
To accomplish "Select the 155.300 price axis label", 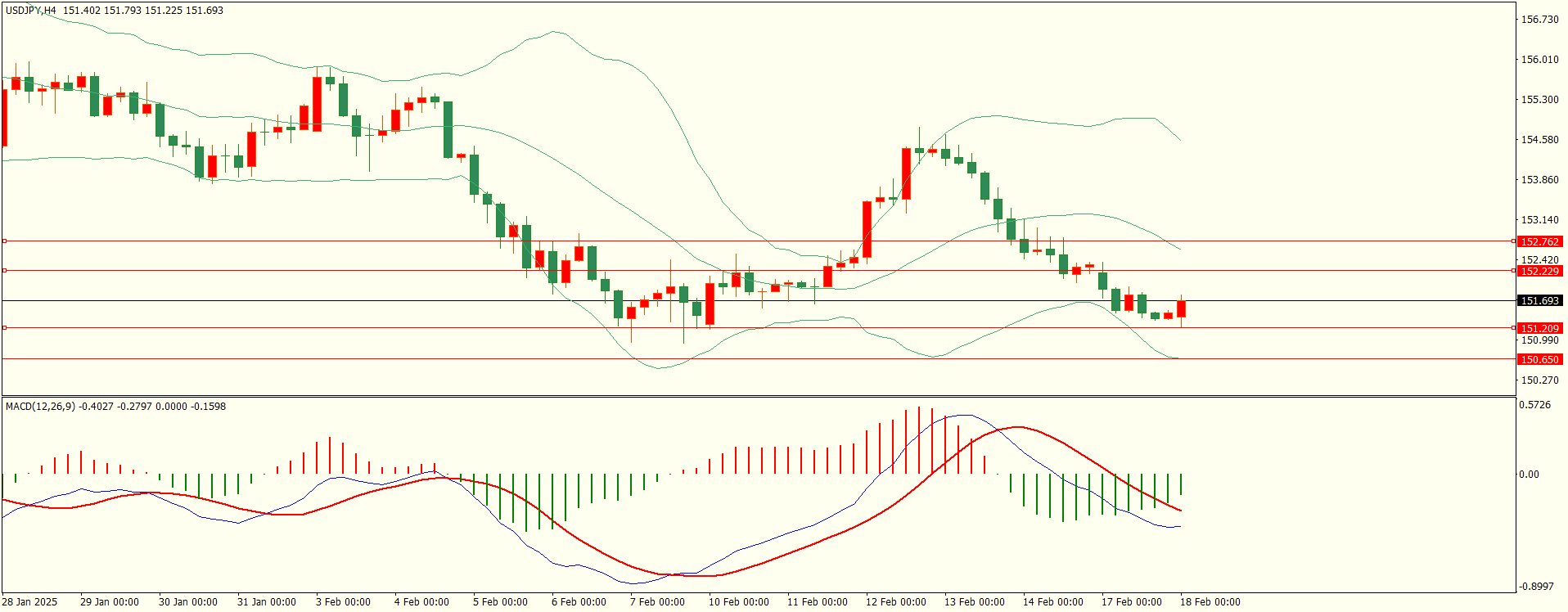I will tap(1539, 100).
